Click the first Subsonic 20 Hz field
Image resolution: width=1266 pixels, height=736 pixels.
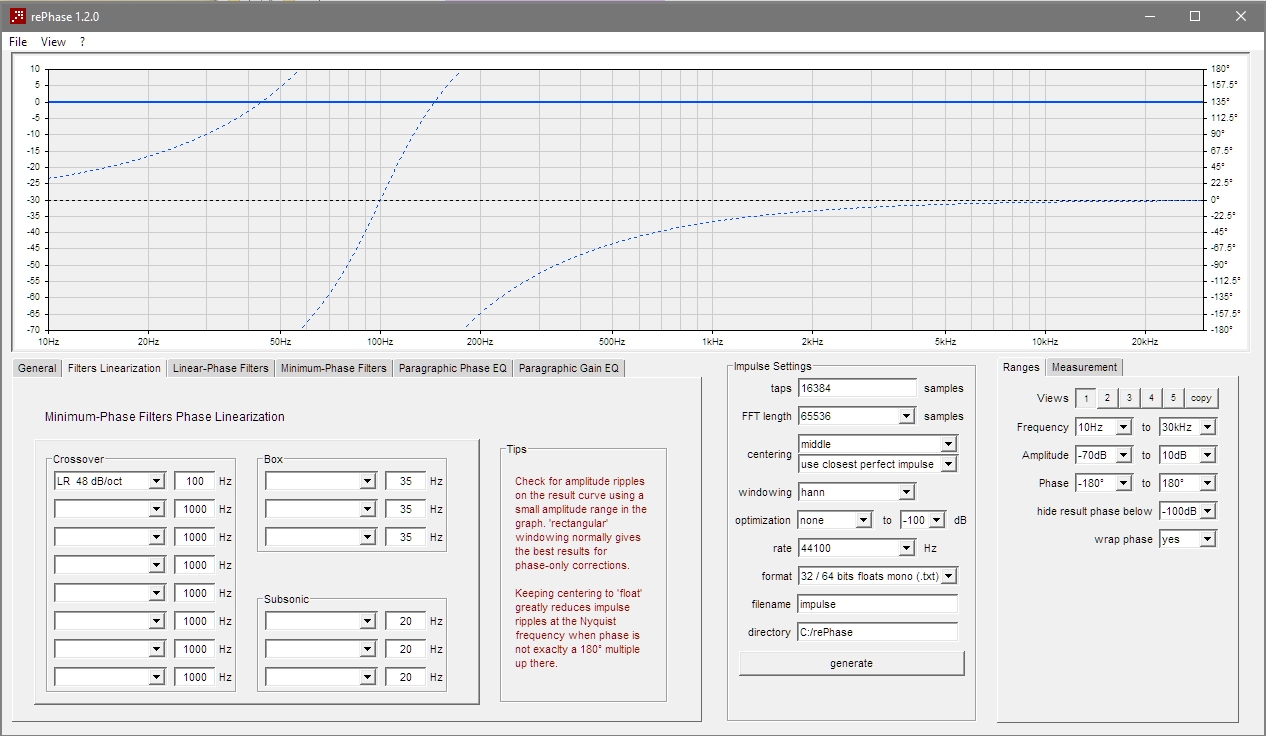(406, 621)
